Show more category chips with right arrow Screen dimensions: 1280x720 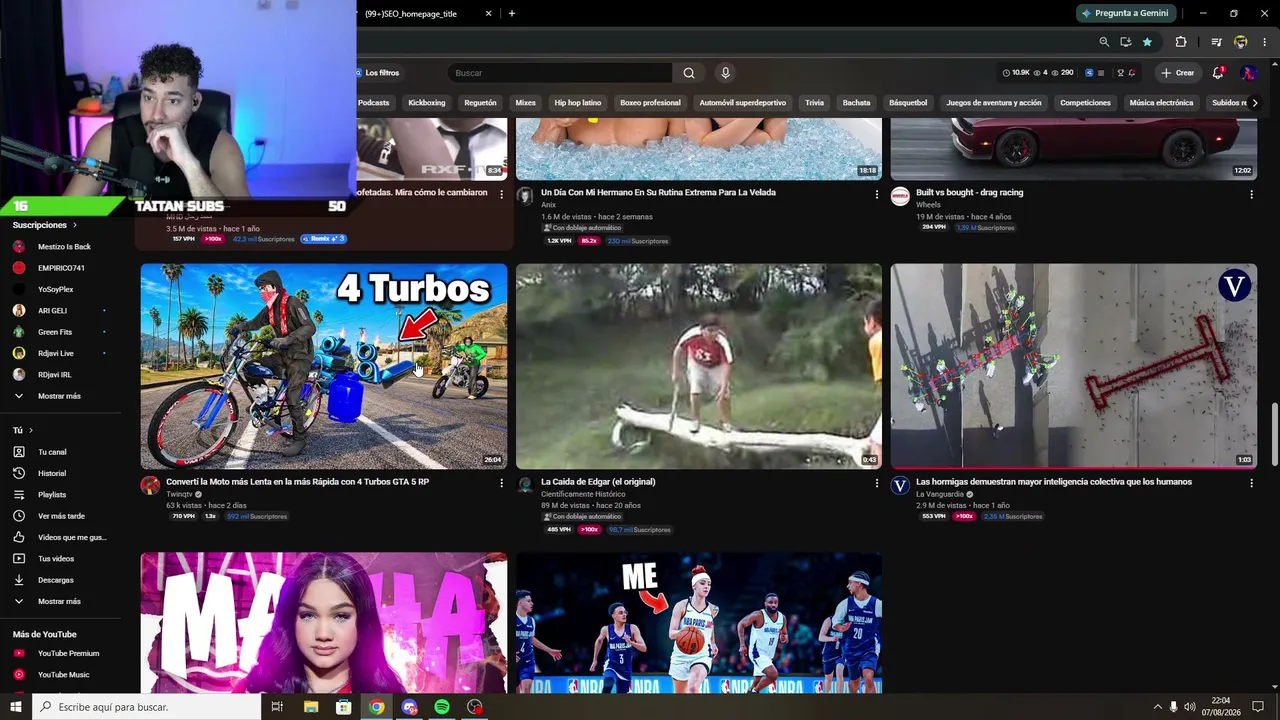coord(1255,103)
